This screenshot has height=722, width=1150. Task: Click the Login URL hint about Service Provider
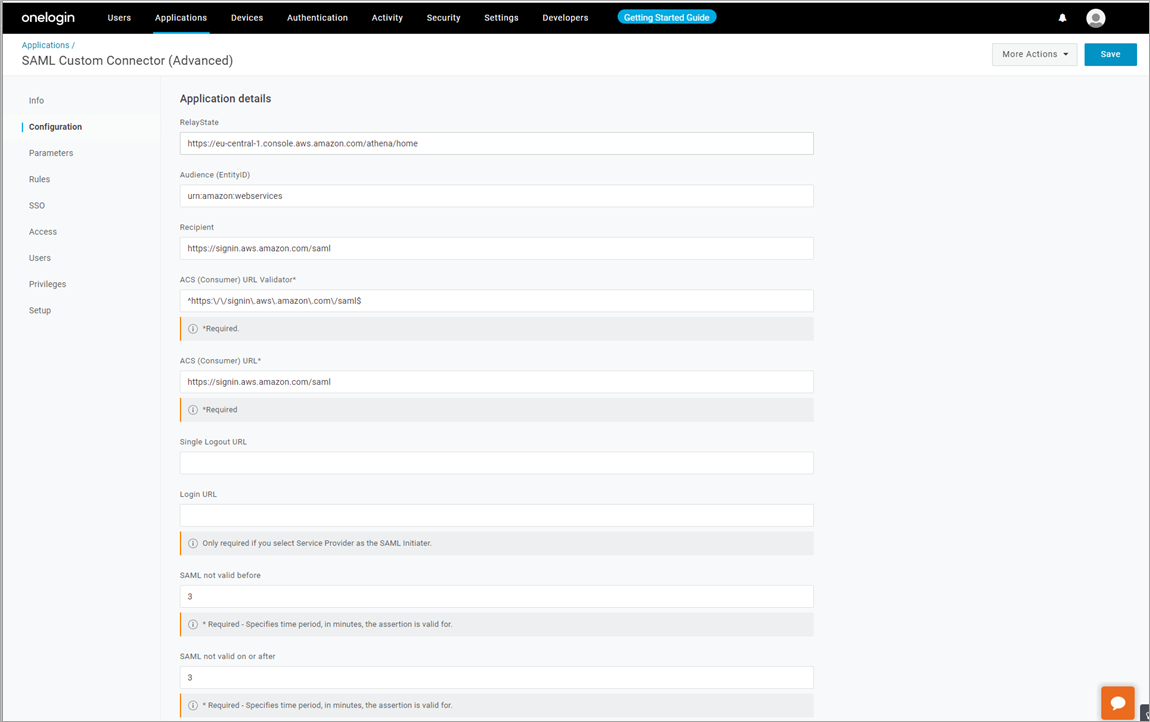pos(317,543)
